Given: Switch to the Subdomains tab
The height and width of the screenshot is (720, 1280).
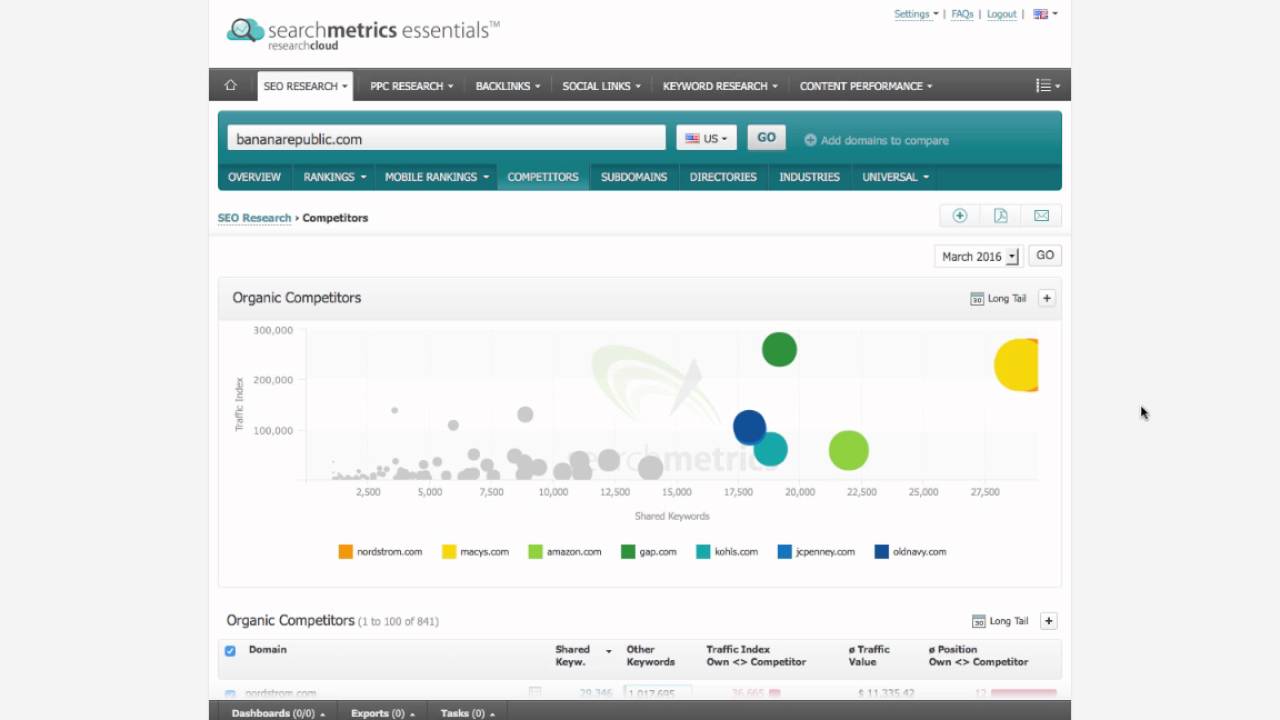Looking at the screenshot, I should click(634, 177).
